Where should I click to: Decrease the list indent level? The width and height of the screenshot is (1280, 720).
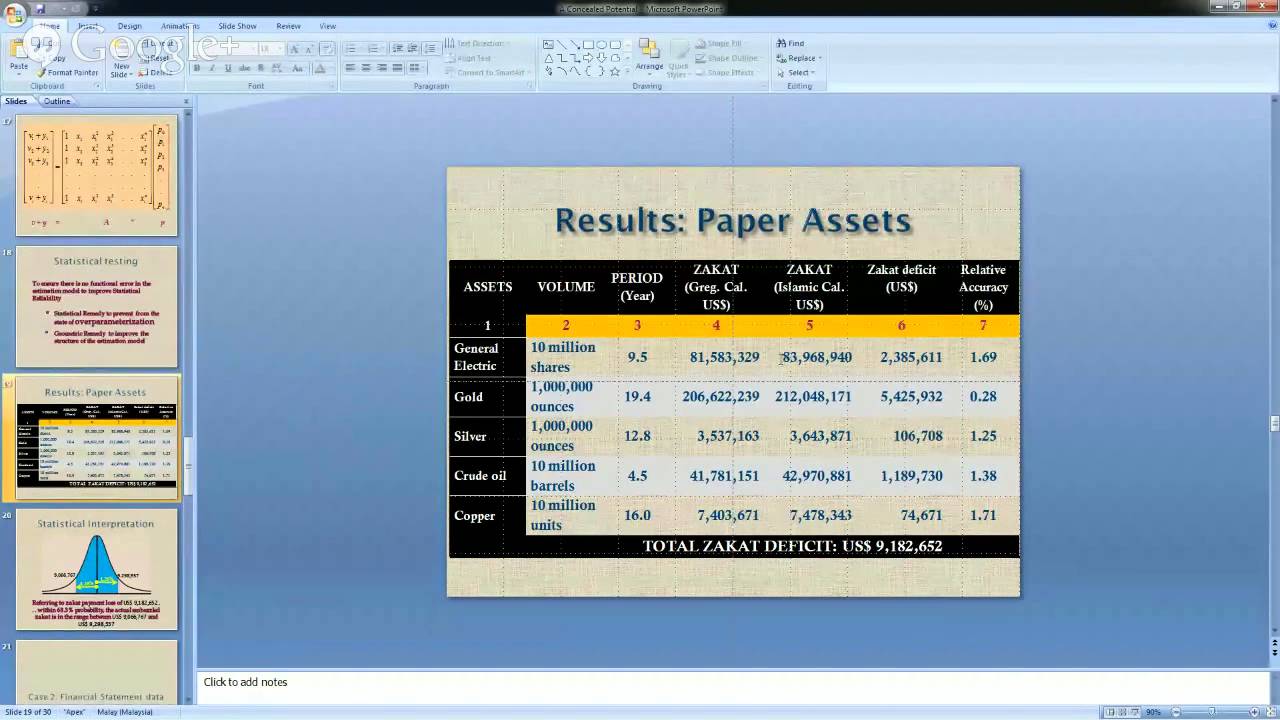(398, 48)
